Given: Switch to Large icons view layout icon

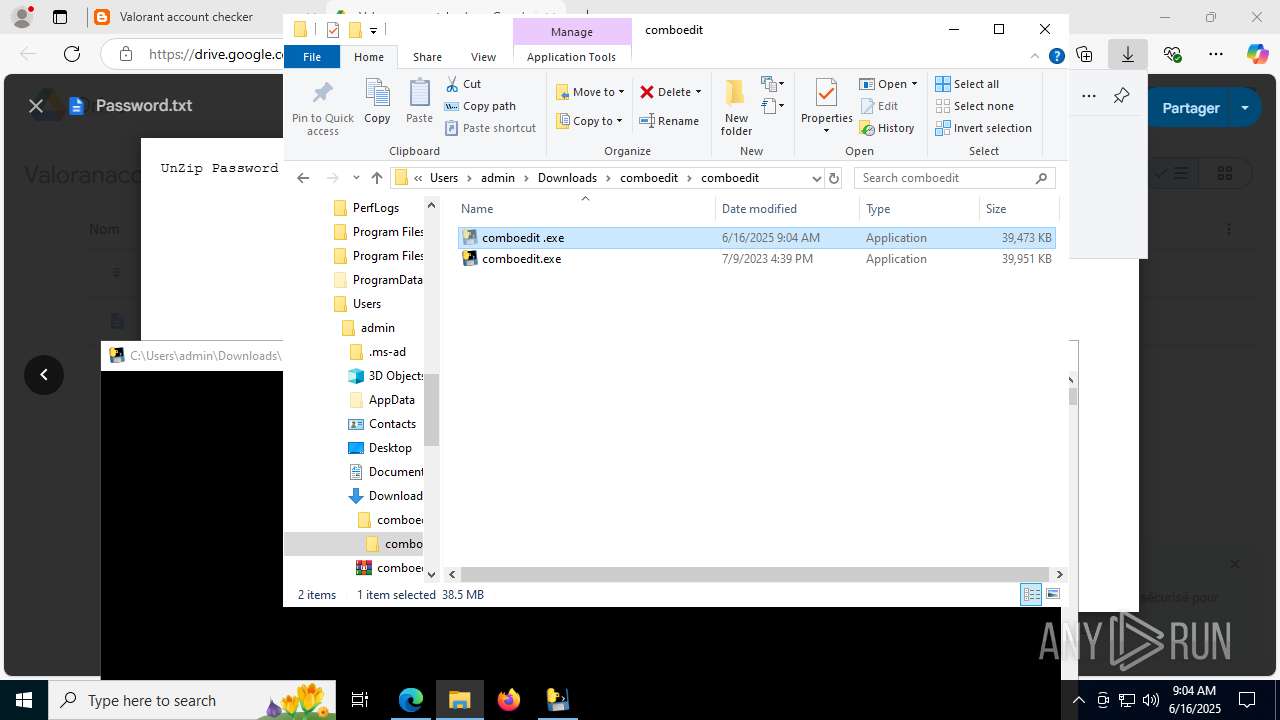Looking at the screenshot, I should coord(1052,595).
